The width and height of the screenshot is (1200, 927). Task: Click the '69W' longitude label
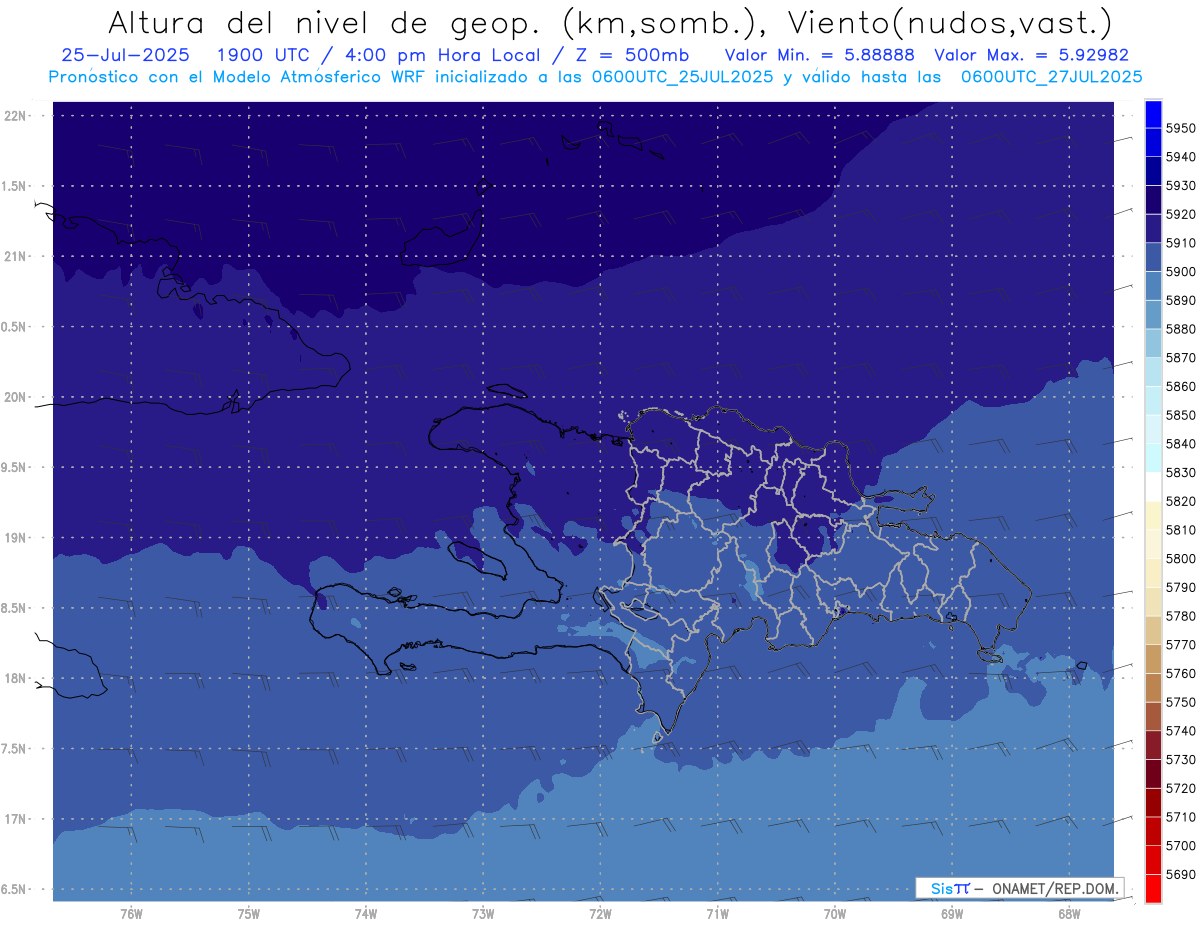[x=952, y=914]
